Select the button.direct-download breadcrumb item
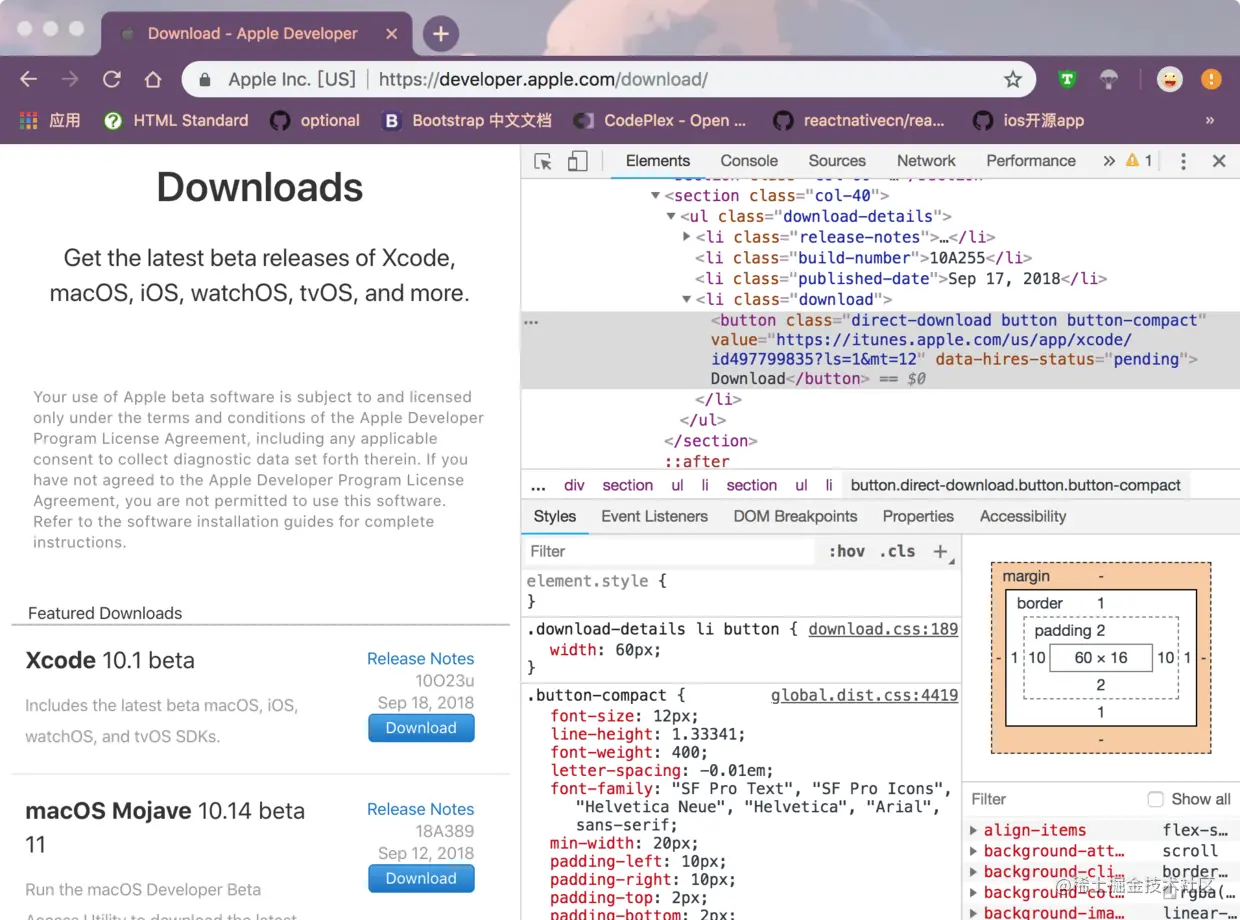The image size is (1240, 920). [x=1016, y=486]
